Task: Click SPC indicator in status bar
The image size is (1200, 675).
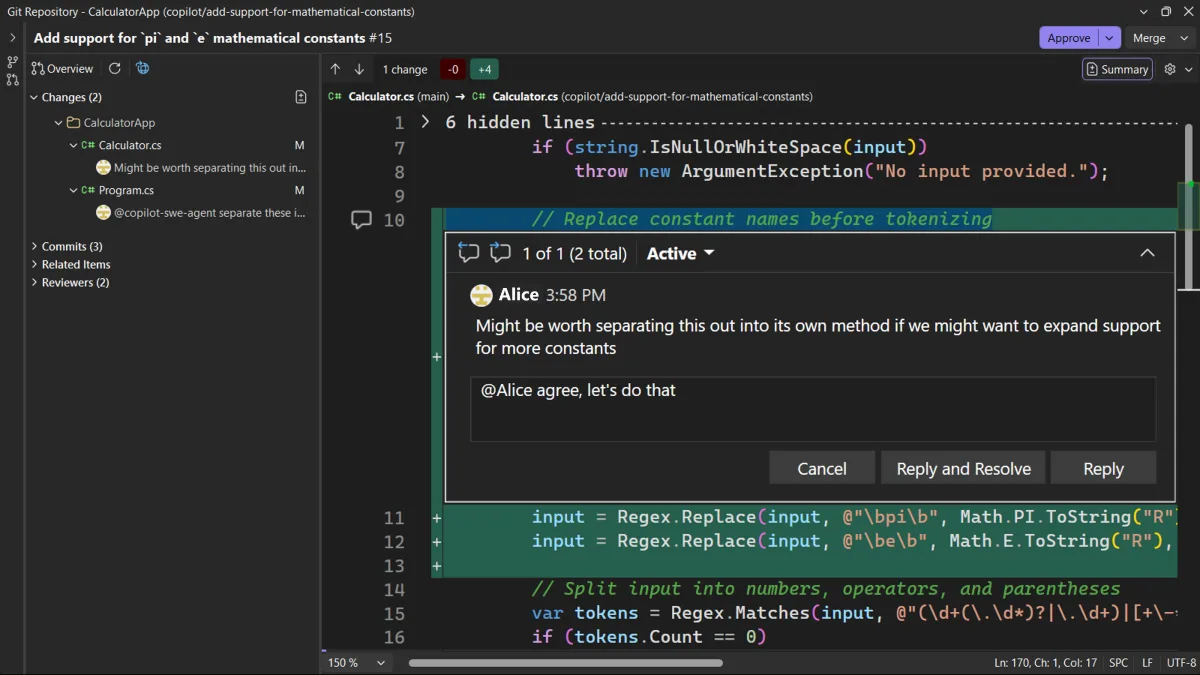Action: point(1119,663)
